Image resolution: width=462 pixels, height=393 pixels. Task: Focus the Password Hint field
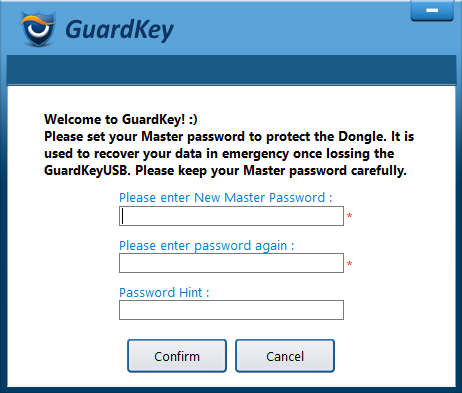tap(231, 310)
